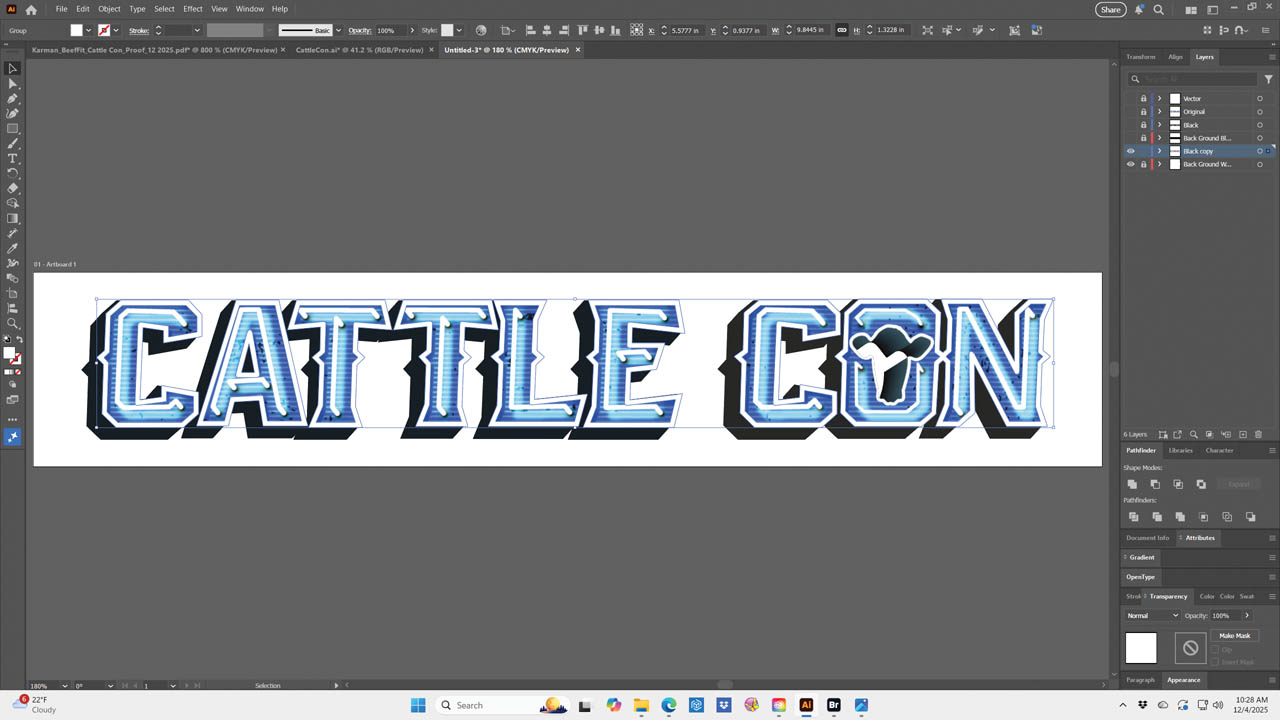Delete selection using Layers trash icon
This screenshot has height=720, width=1280.
[x=1259, y=435]
